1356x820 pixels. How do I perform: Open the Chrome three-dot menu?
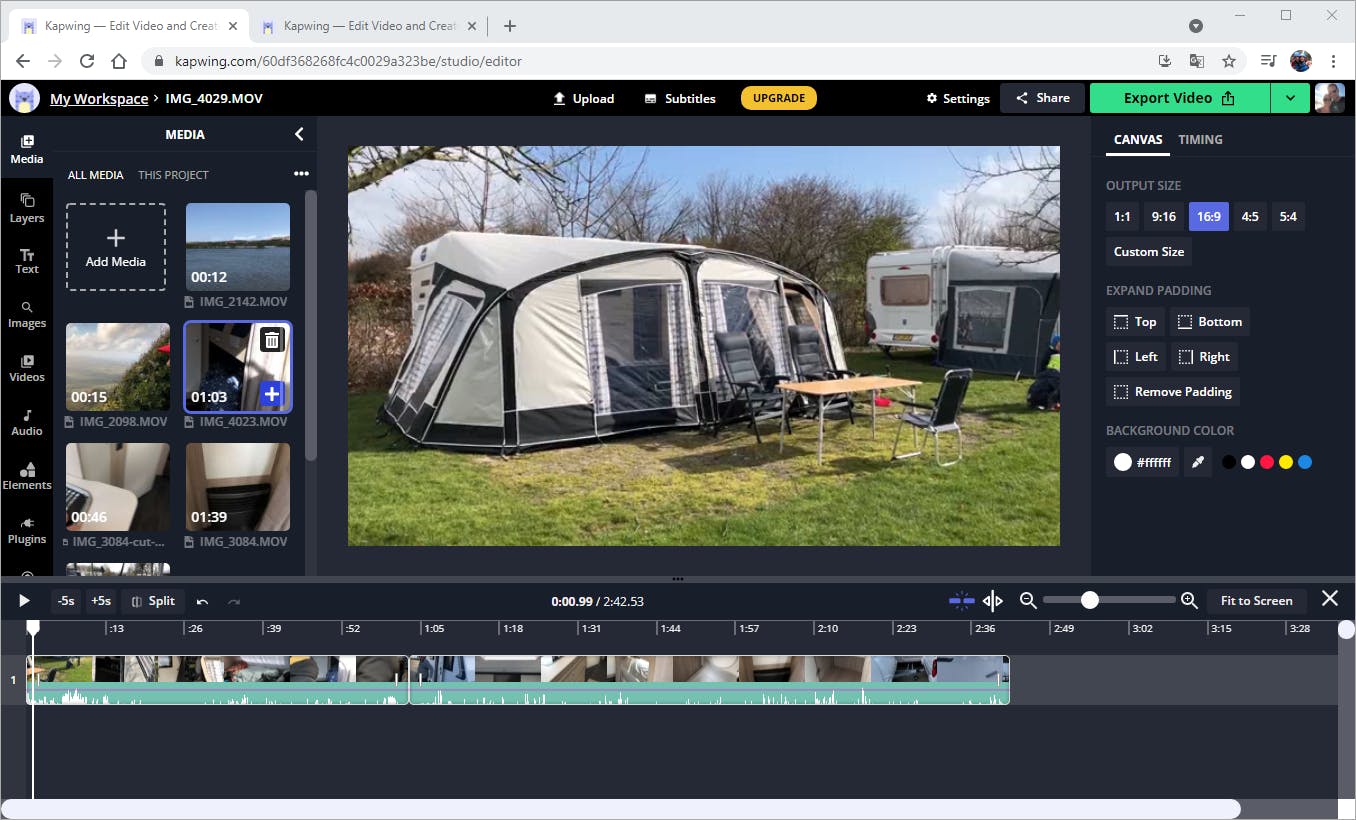click(1333, 61)
